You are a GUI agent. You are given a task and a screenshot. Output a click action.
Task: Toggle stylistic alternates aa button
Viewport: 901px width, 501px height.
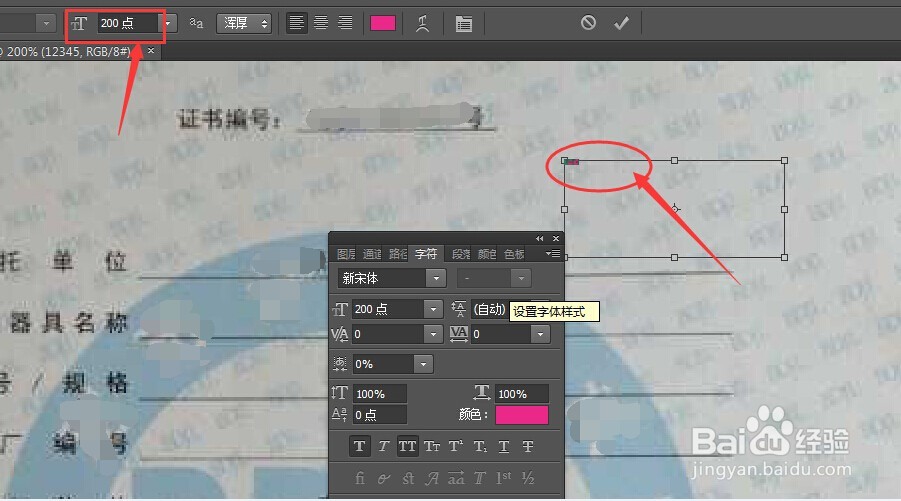click(x=456, y=478)
